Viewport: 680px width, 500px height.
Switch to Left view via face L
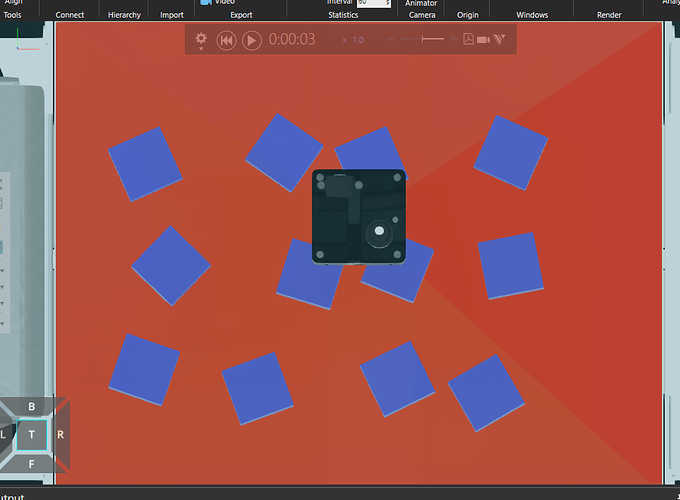3,435
